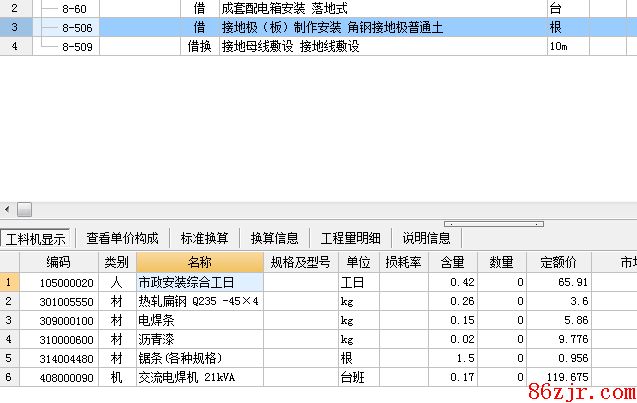Open the 标准换算 tab
The width and height of the screenshot is (637, 403).
pyautogui.click(x=204, y=238)
